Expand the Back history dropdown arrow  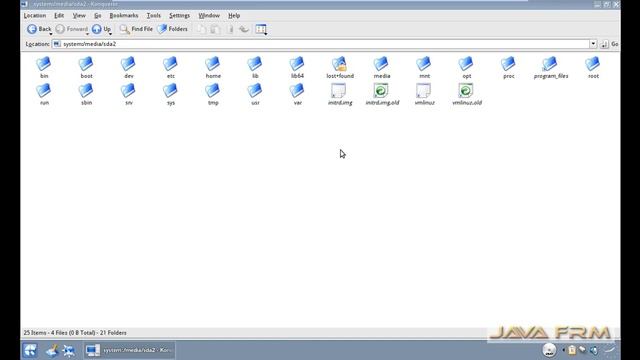pos(51,34)
